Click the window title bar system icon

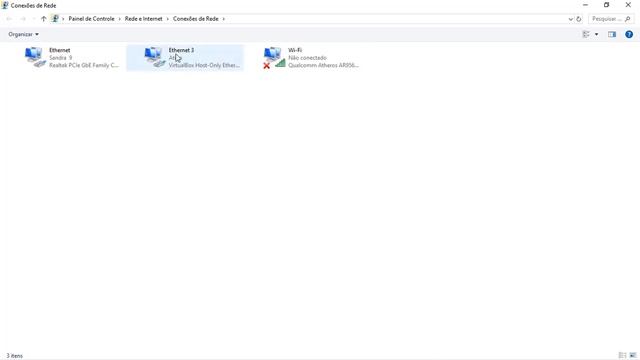pyautogui.click(x=5, y=5)
